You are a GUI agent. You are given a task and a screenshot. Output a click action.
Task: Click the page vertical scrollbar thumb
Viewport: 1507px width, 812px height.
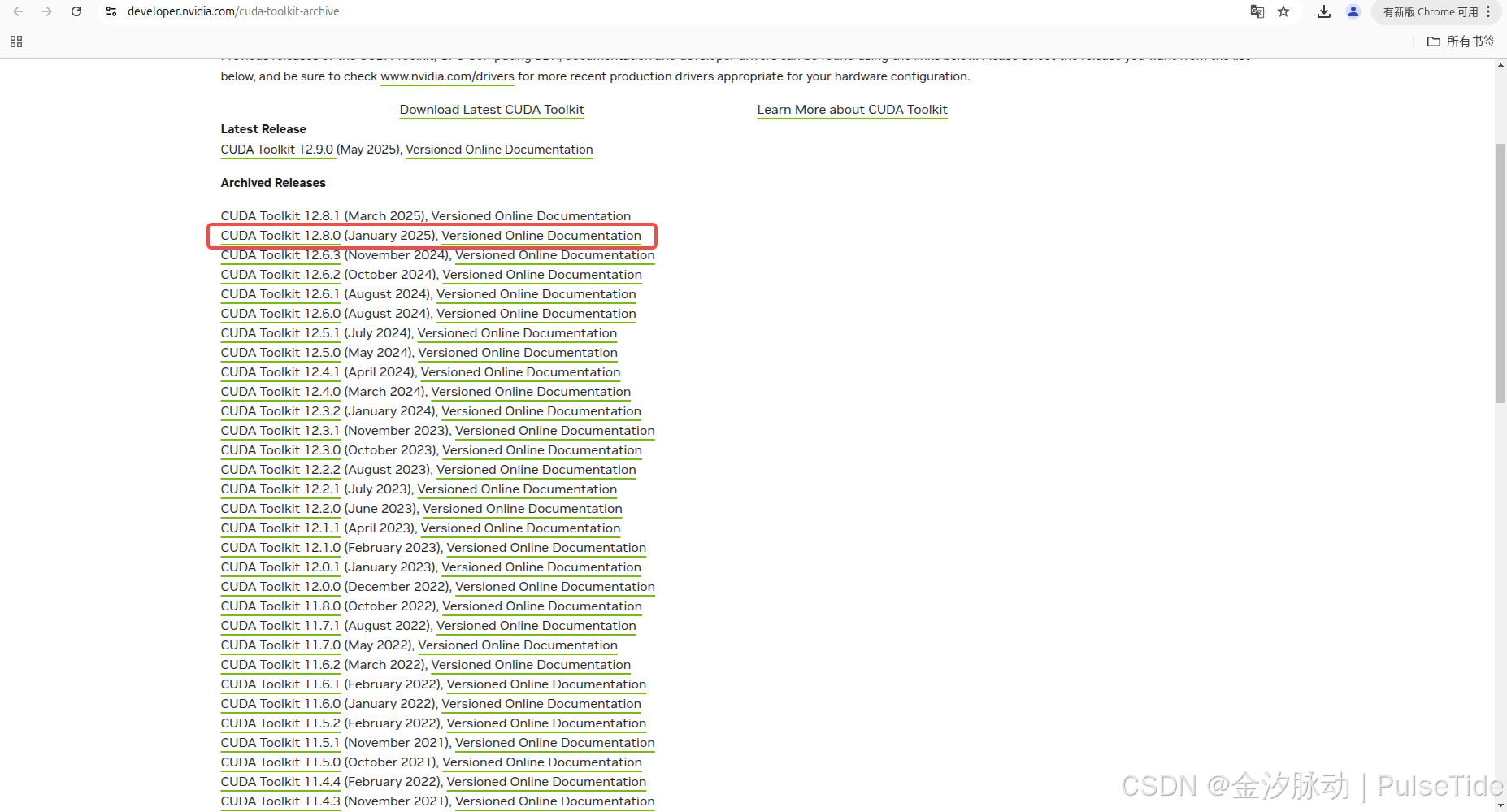click(1500, 273)
